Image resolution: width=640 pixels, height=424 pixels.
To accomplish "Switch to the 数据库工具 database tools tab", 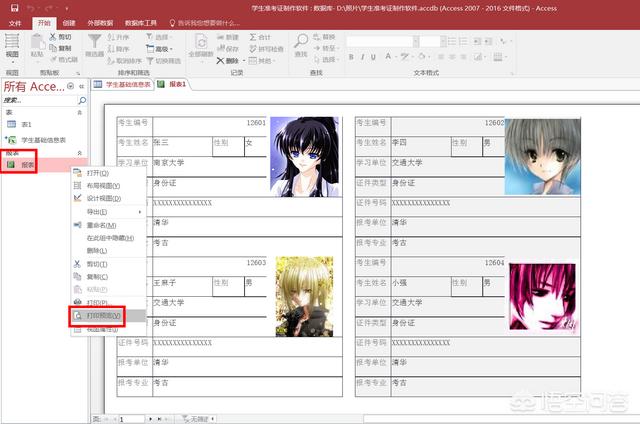I will pyautogui.click(x=140, y=23).
